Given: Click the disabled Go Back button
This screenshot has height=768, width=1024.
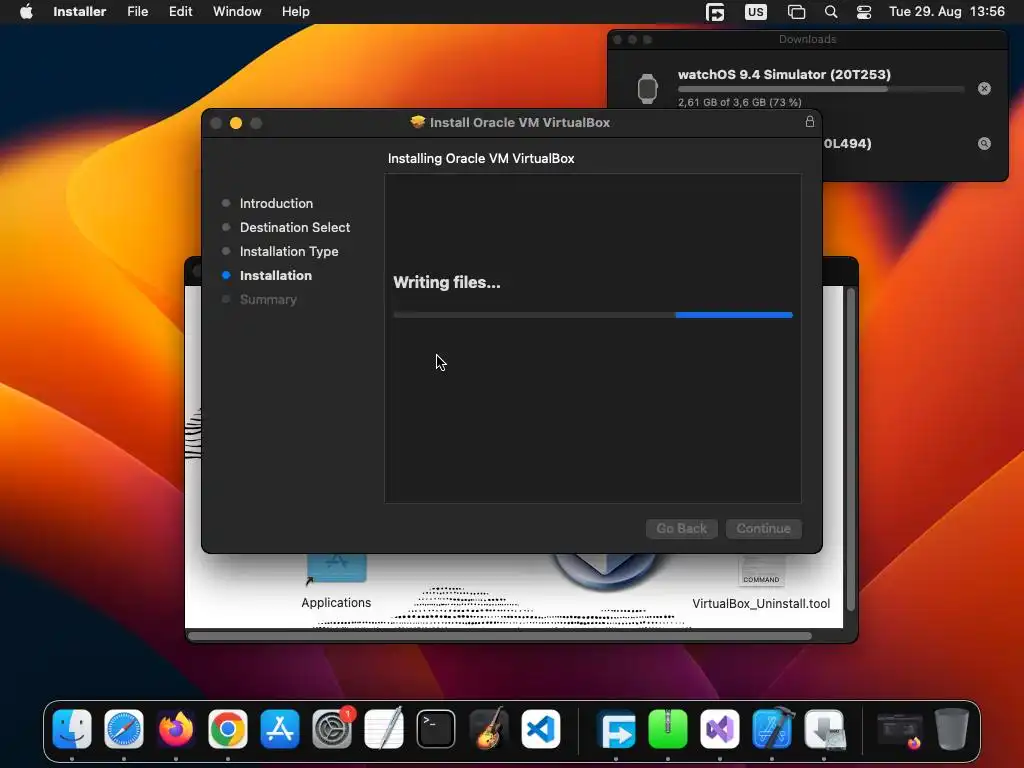Looking at the screenshot, I should [682, 528].
